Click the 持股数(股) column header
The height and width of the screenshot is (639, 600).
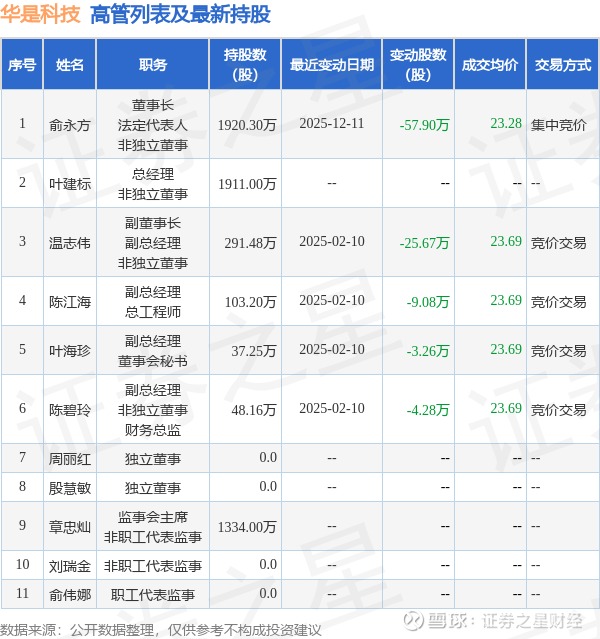click(x=245, y=64)
